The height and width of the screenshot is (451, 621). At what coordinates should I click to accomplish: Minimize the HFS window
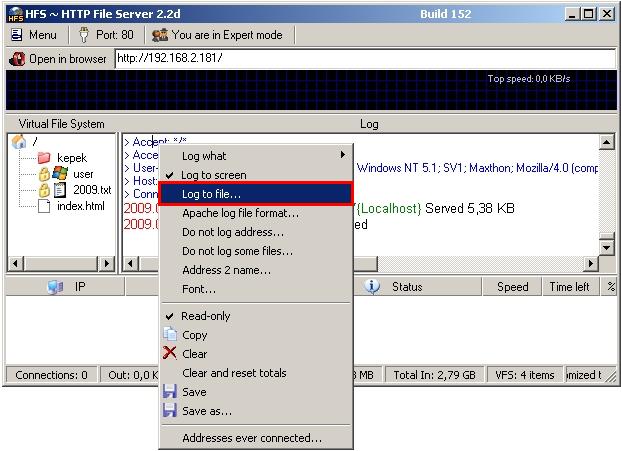pyautogui.click(x=571, y=14)
